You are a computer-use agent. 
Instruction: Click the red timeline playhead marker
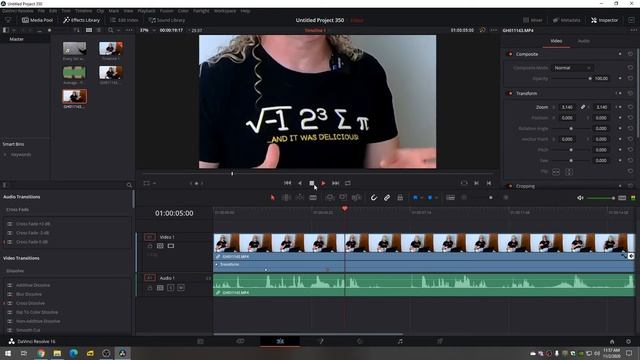(344, 209)
